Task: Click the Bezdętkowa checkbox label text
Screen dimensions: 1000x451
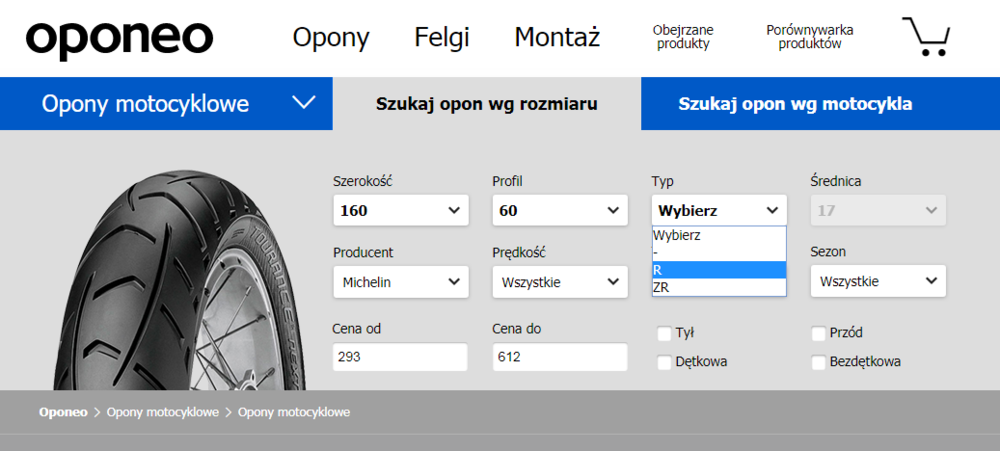Action: pos(865,362)
